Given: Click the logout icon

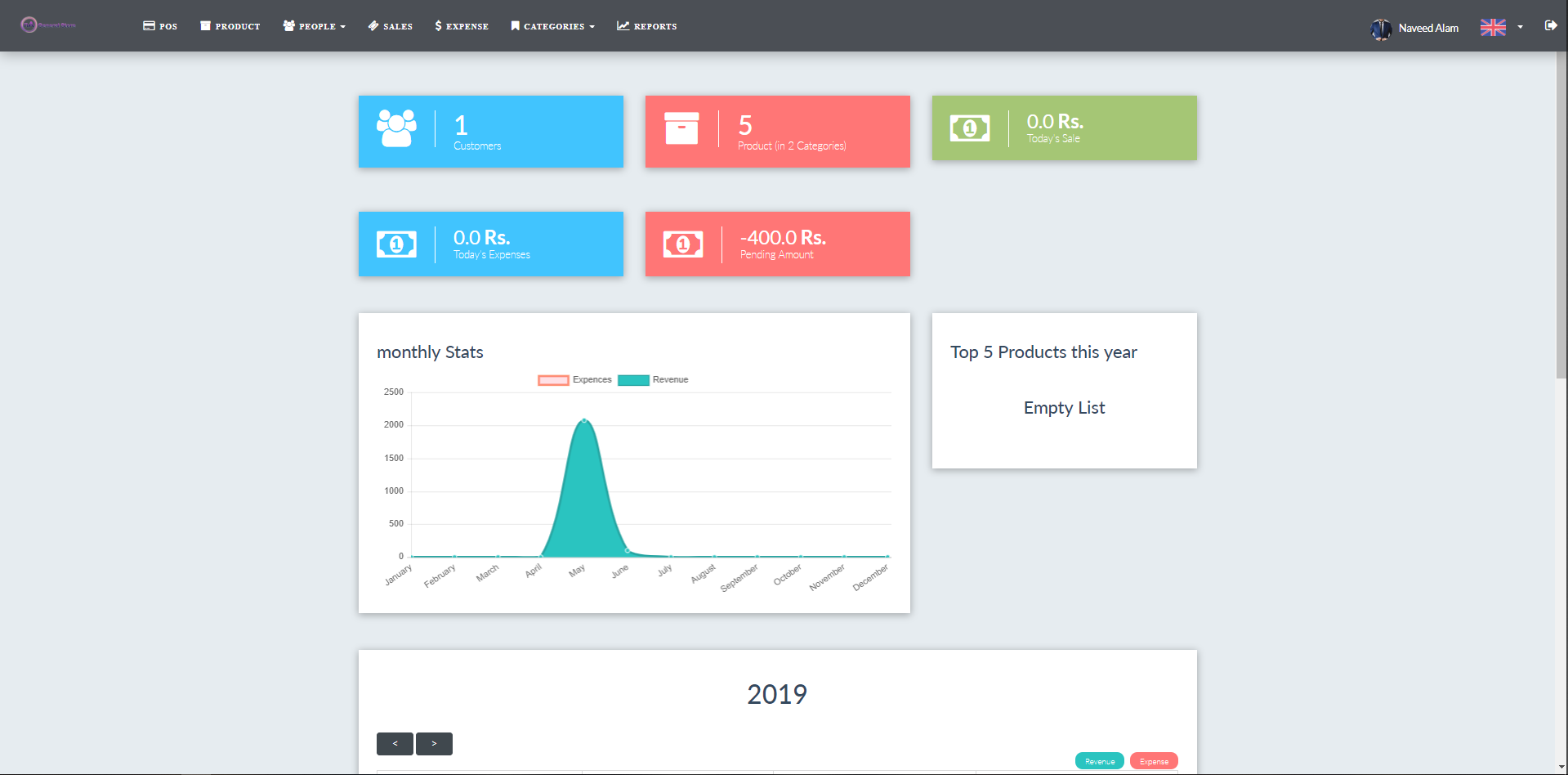Looking at the screenshot, I should (x=1551, y=25).
